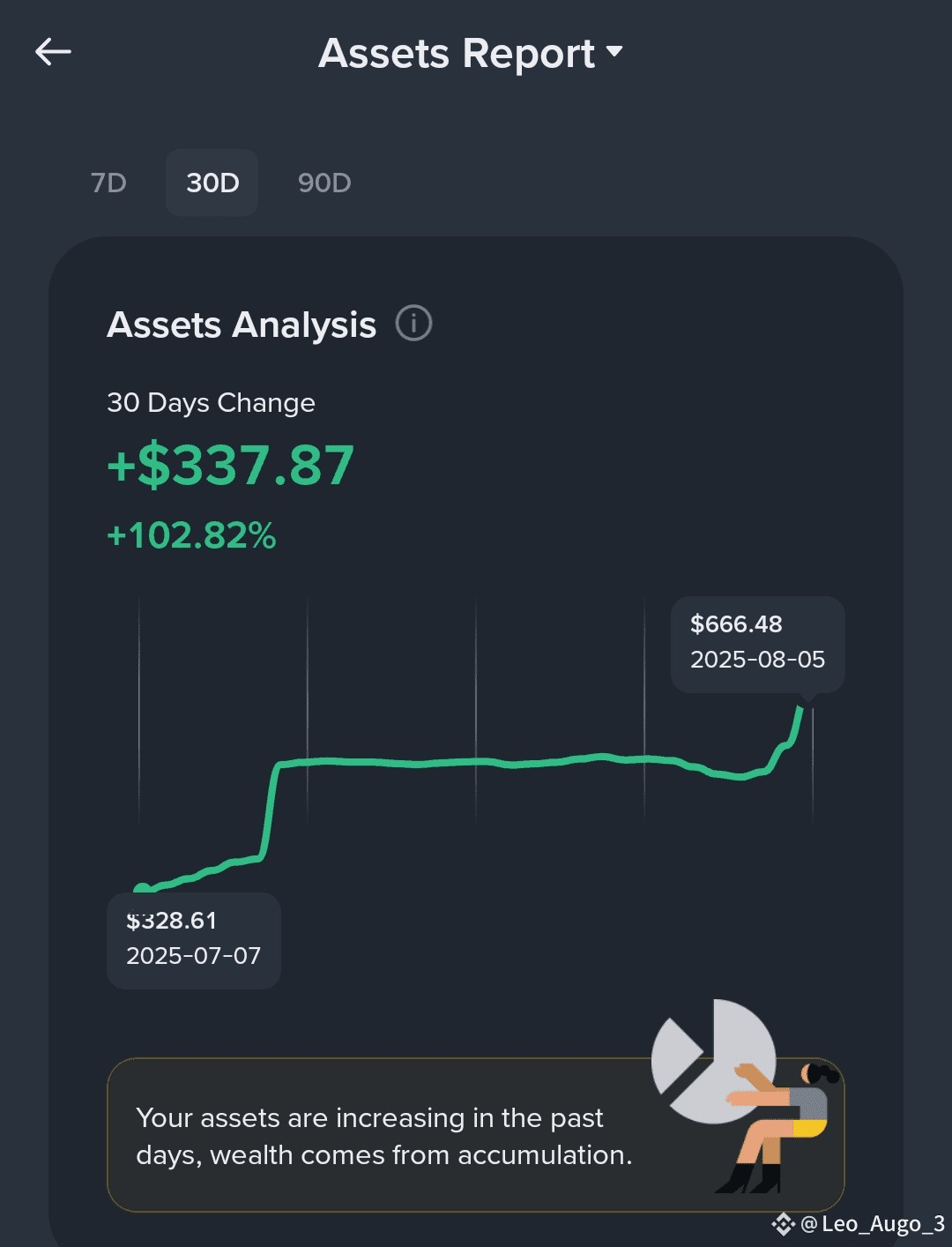Screen dimensions: 952x1247
Task: Tap the +$337.87 change amount
Action: (x=230, y=466)
